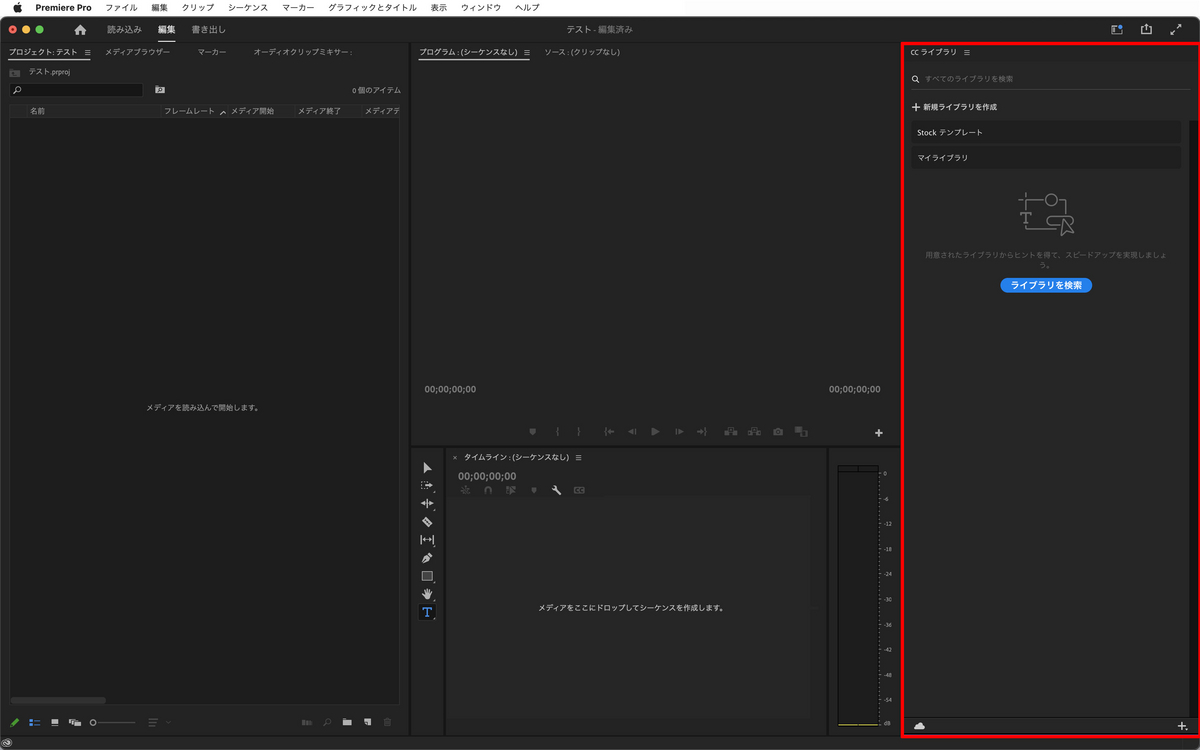Viewport: 1200px width, 750px height.
Task: Open the Program monitor panel menu
Action: pos(527,52)
